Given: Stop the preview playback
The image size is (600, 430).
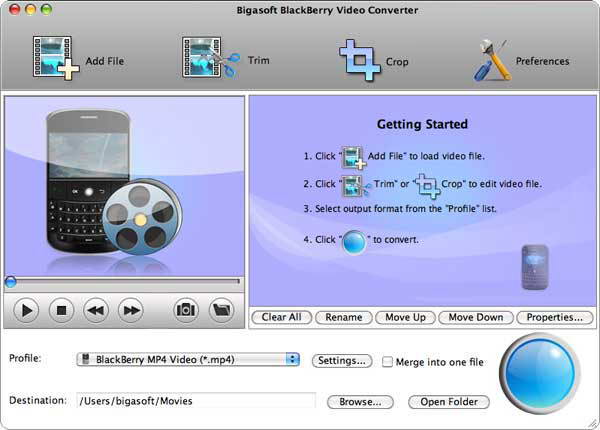Looking at the screenshot, I should (x=61, y=310).
